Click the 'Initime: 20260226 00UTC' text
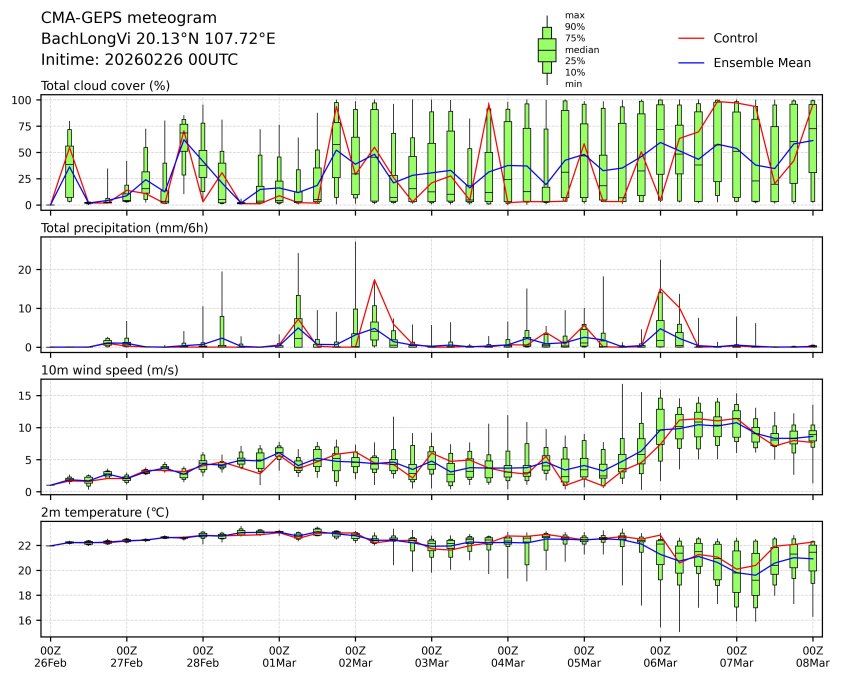Screen dimensions: 841x680 pos(139,60)
